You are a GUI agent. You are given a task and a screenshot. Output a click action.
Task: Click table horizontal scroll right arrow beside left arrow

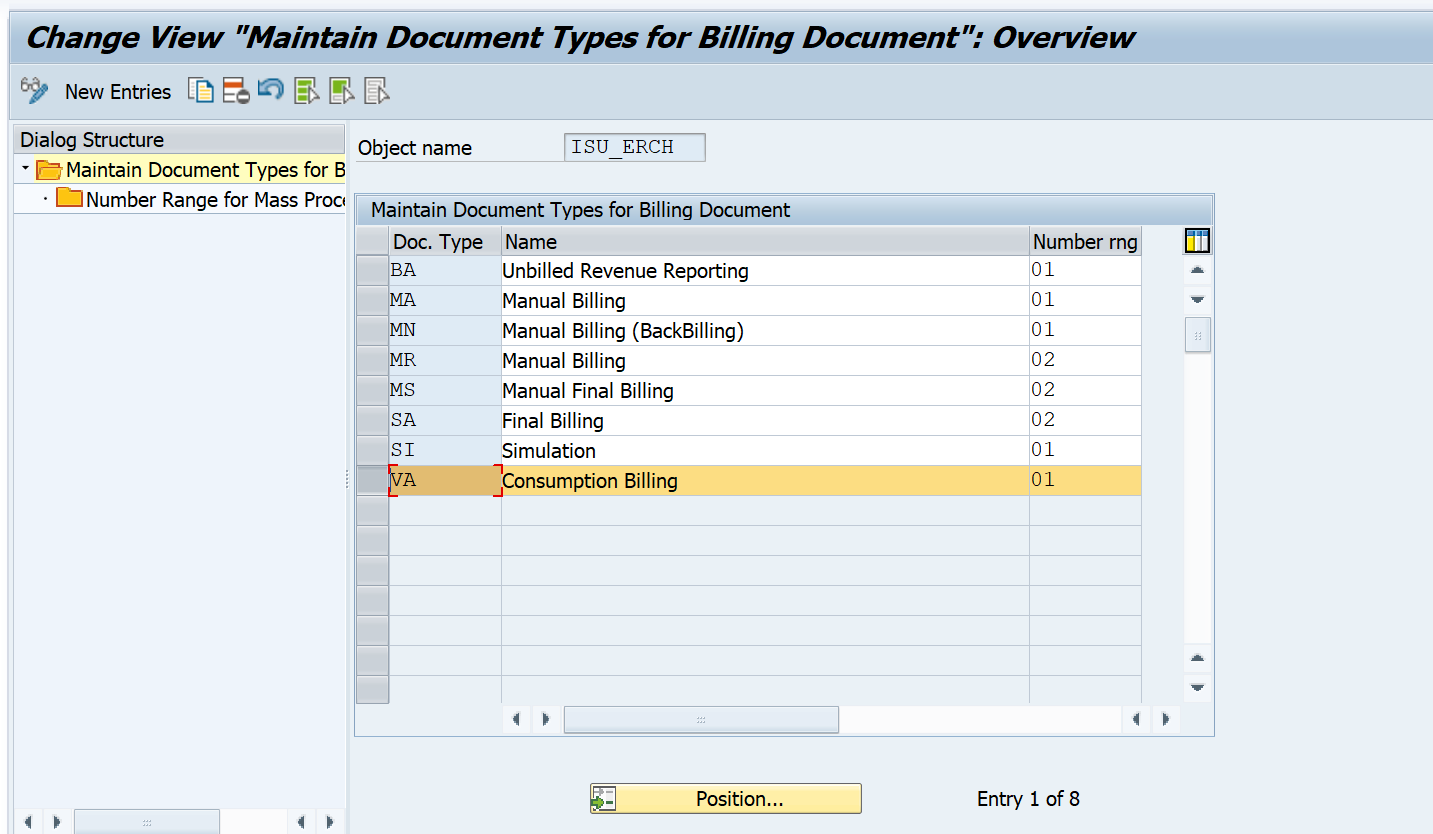click(546, 719)
